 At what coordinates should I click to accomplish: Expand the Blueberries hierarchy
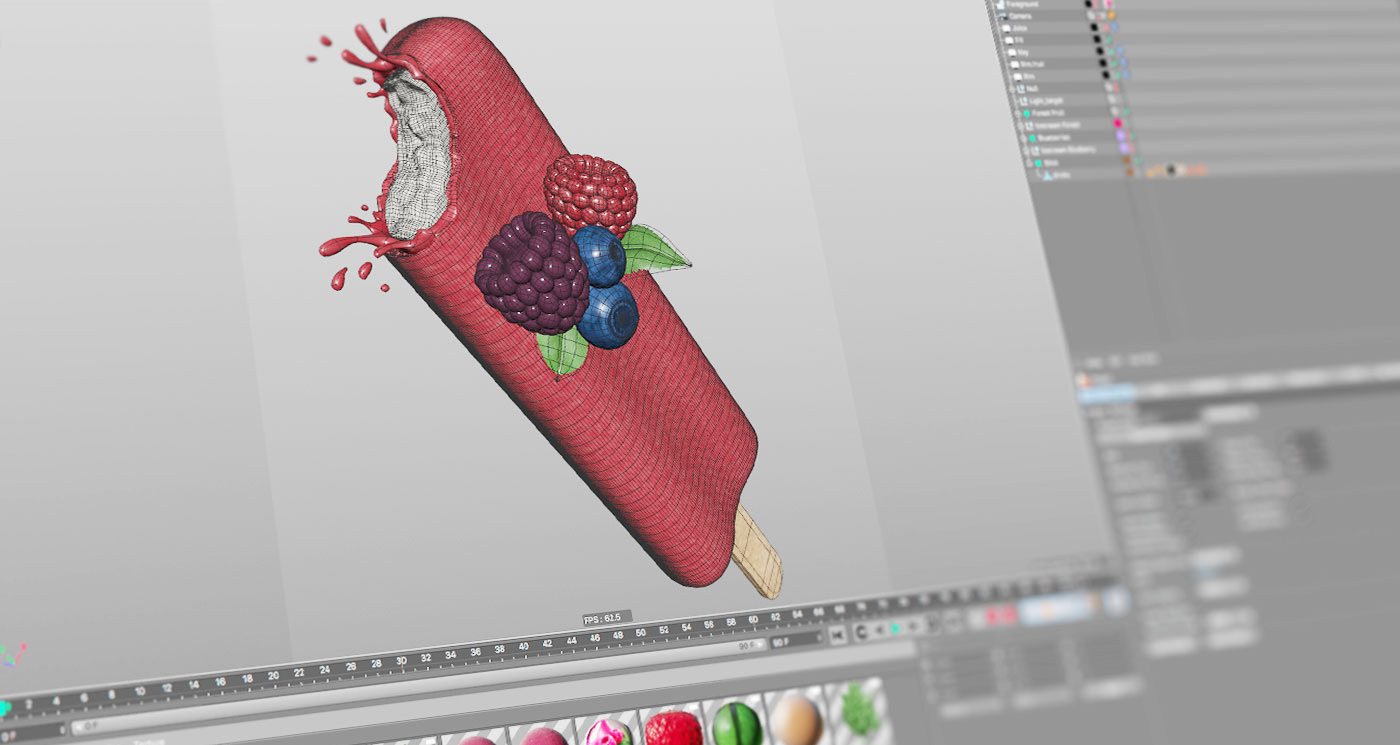pyautogui.click(x=1024, y=138)
